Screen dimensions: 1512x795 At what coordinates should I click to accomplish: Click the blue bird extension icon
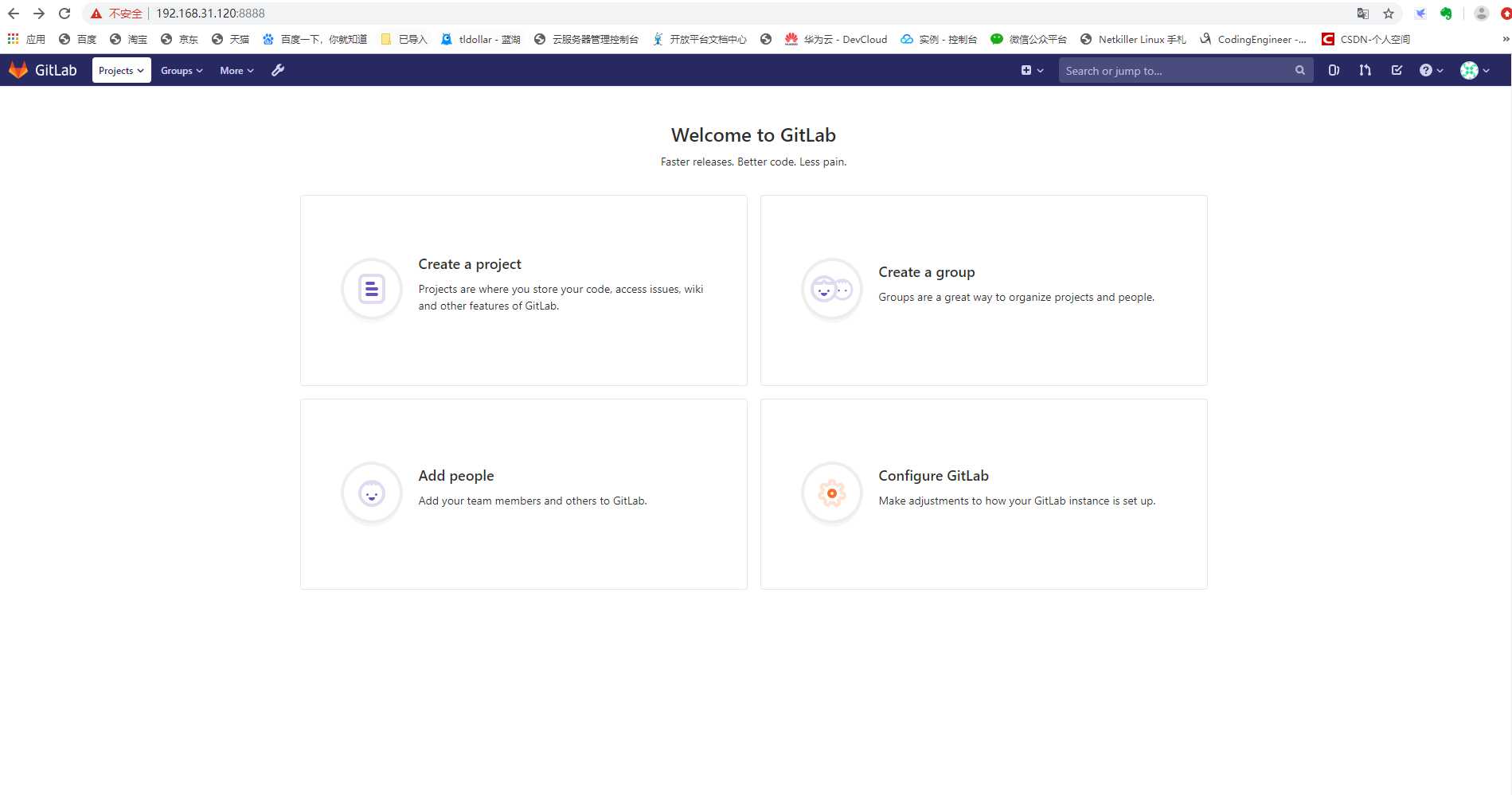coord(1420,14)
